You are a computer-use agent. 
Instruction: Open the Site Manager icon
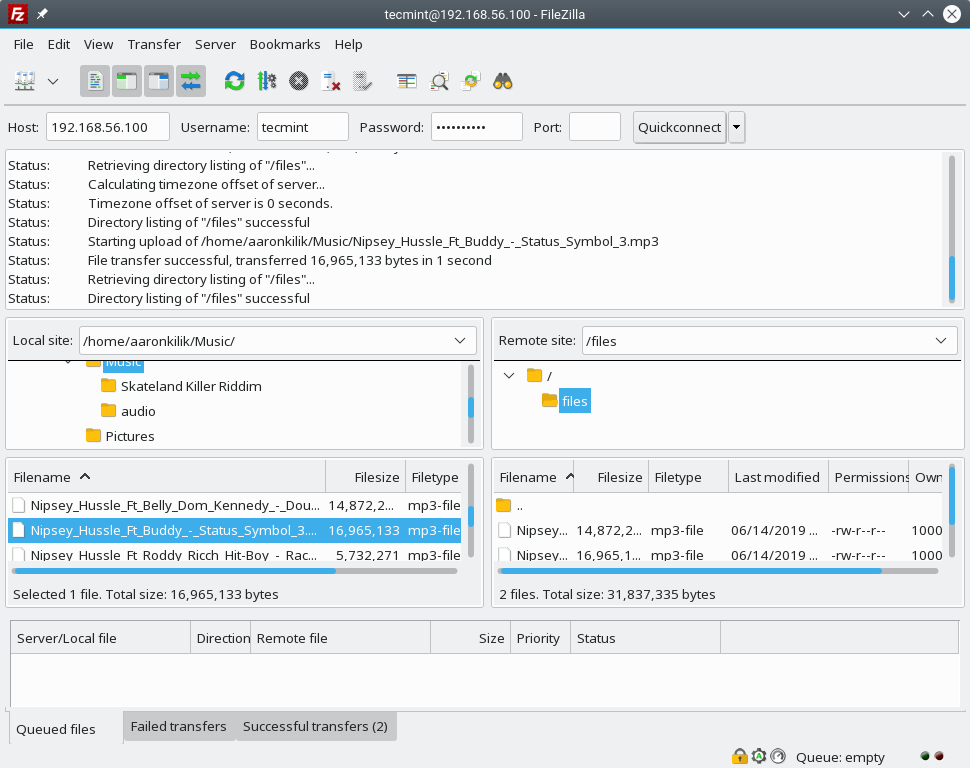point(25,81)
